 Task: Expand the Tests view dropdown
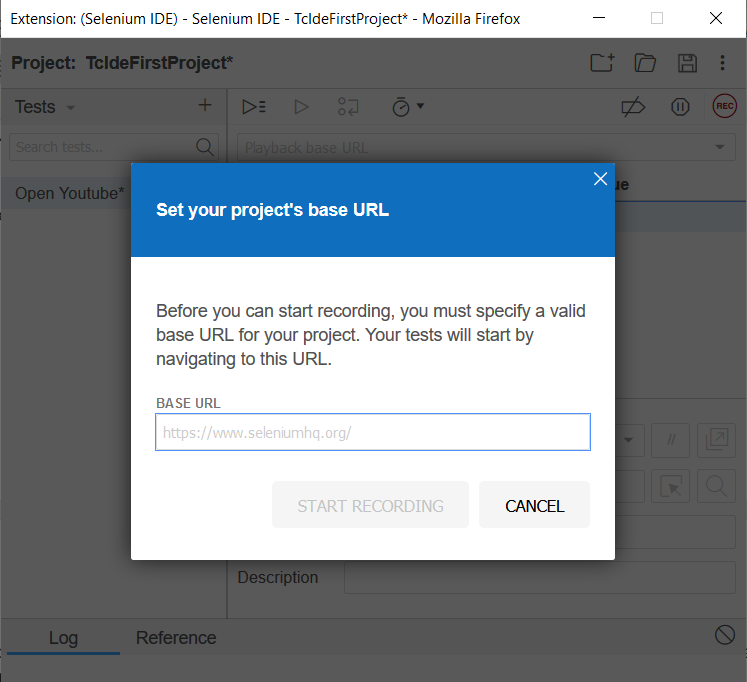[71, 108]
